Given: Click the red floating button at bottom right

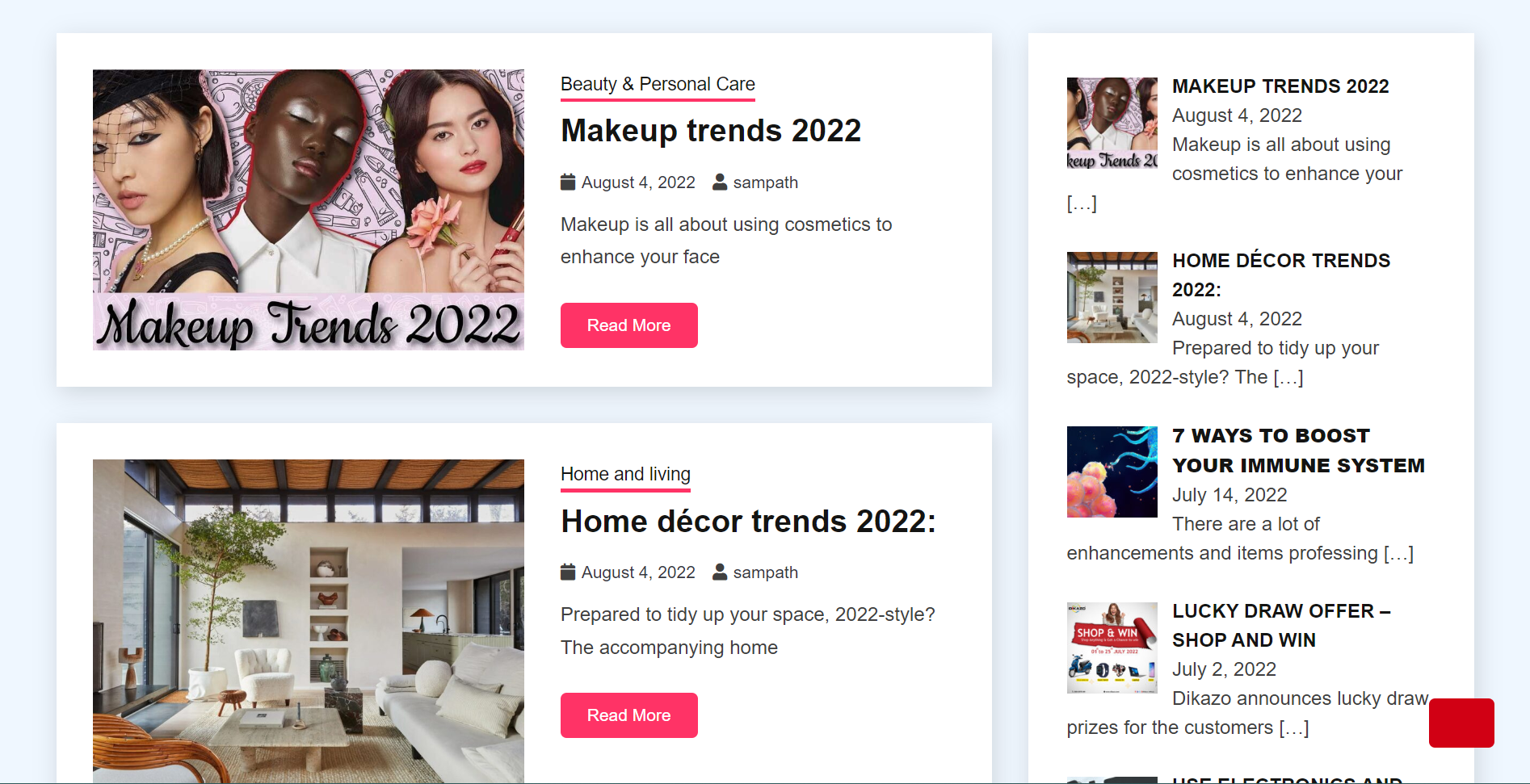Looking at the screenshot, I should (x=1461, y=723).
